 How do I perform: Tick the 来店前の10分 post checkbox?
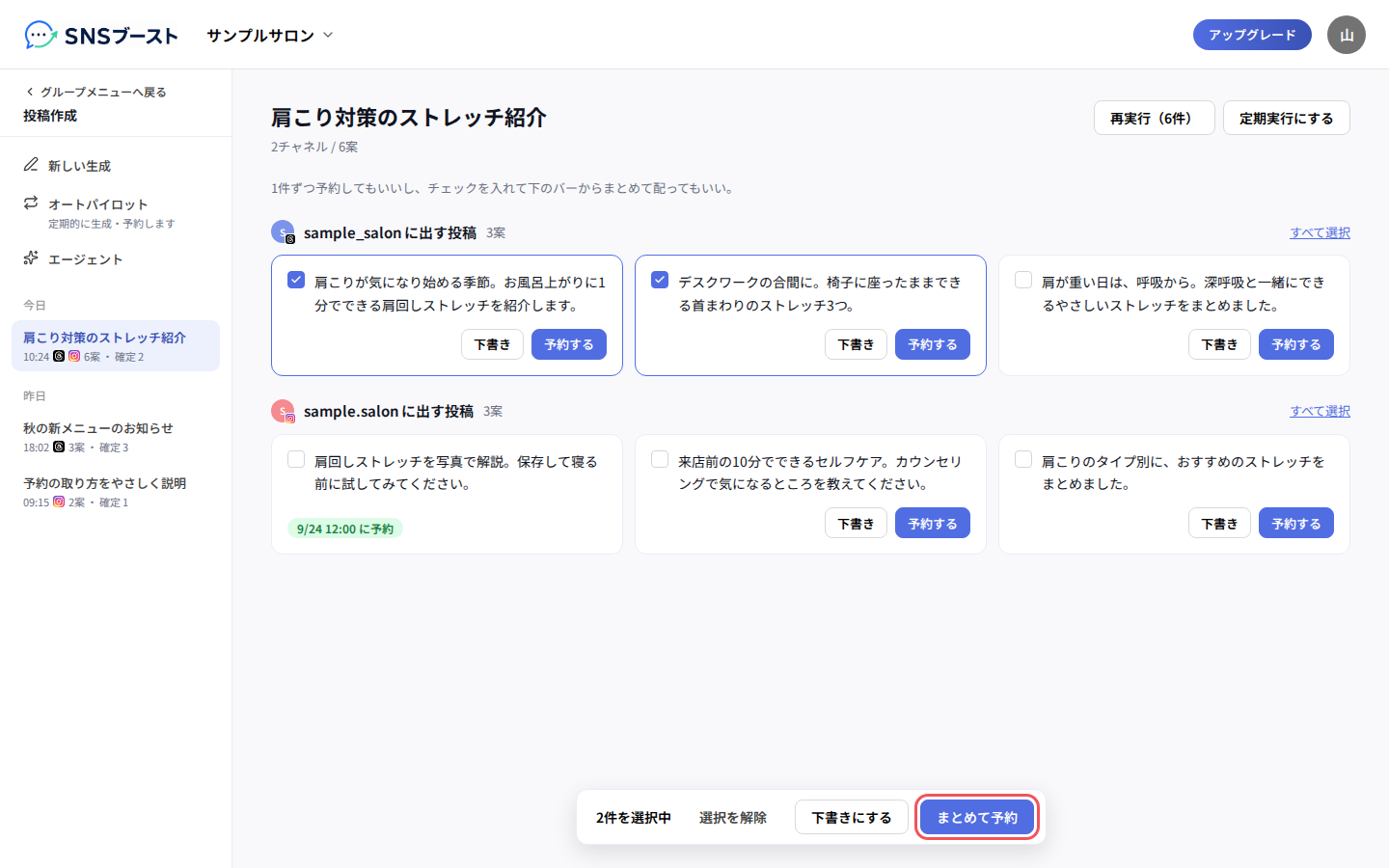point(660,459)
